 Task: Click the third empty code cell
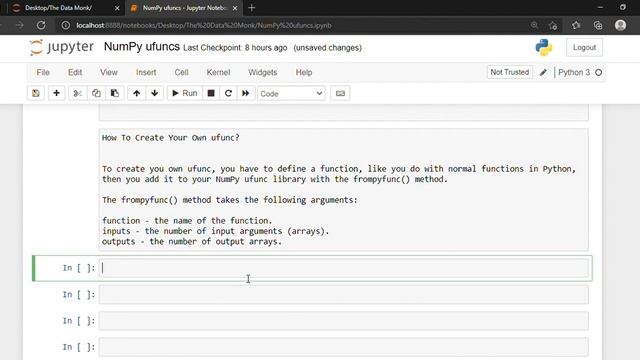pyautogui.click(x=344, y=321)
